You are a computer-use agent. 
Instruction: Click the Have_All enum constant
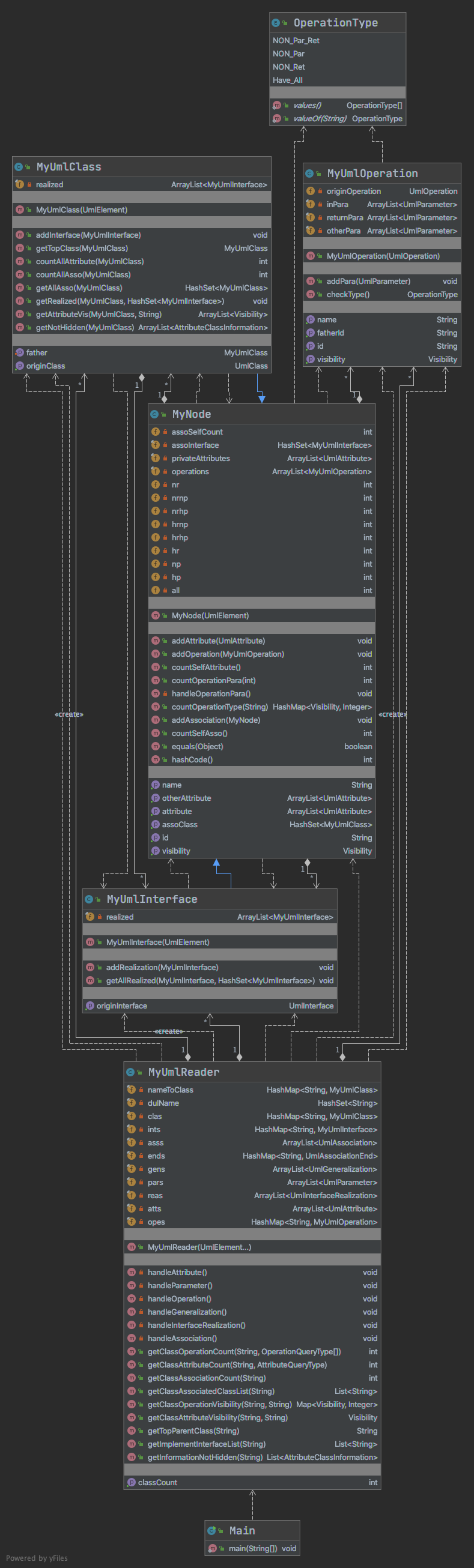coord(288,80)
